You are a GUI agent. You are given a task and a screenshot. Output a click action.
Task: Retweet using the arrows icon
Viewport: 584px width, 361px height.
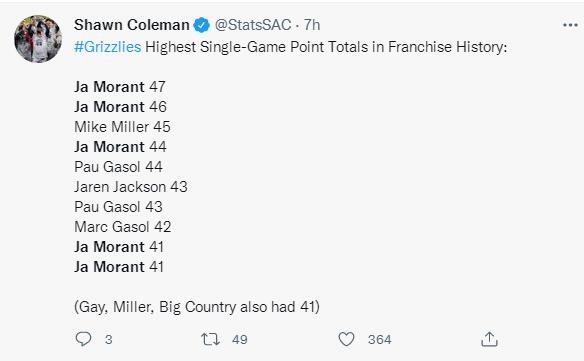210,339
